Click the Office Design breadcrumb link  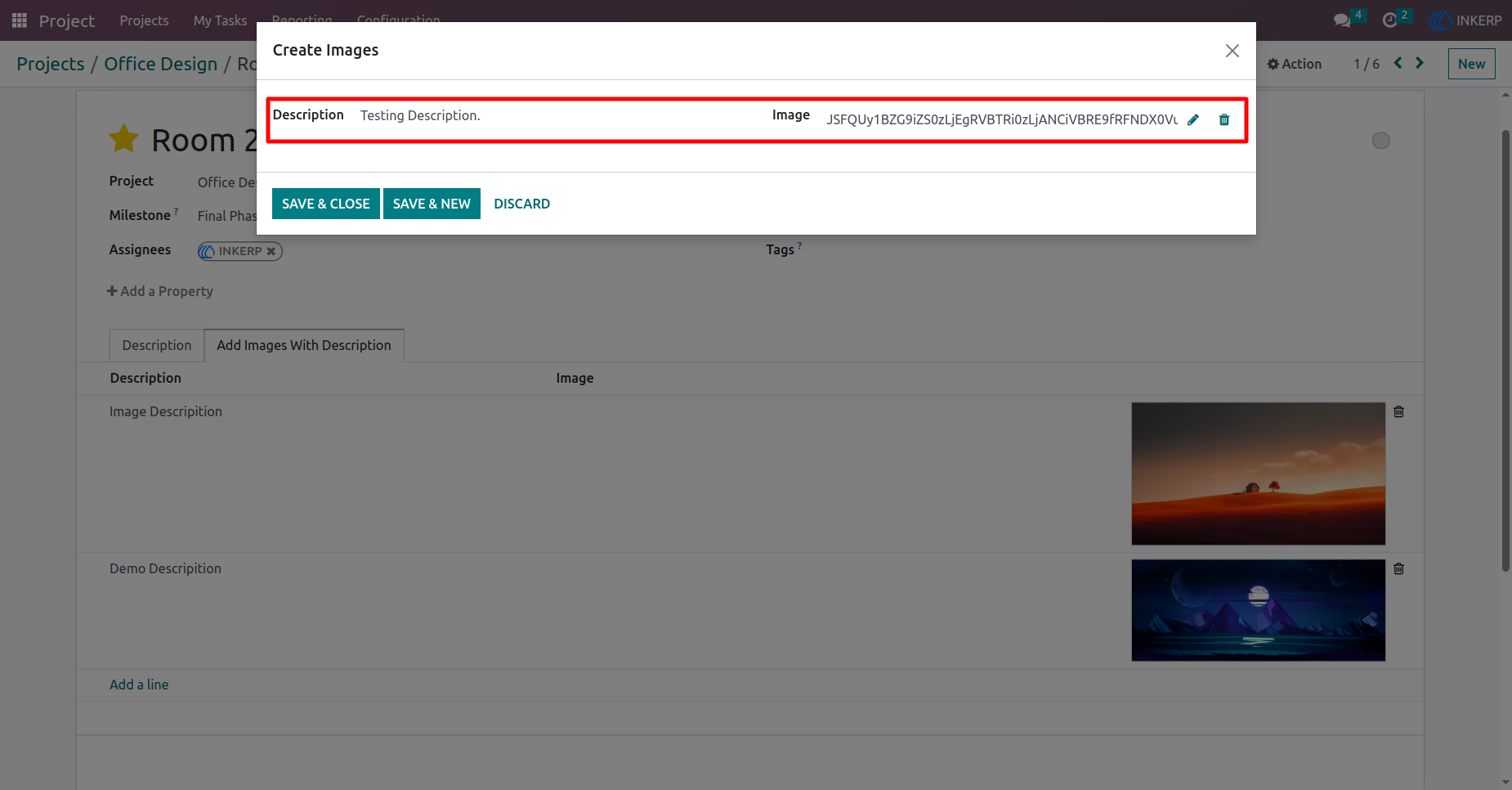[x=161, y=64]
